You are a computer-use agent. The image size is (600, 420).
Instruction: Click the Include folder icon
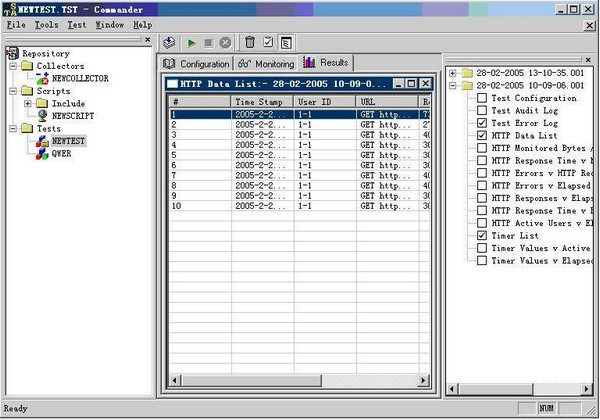[x=42, y=103]
